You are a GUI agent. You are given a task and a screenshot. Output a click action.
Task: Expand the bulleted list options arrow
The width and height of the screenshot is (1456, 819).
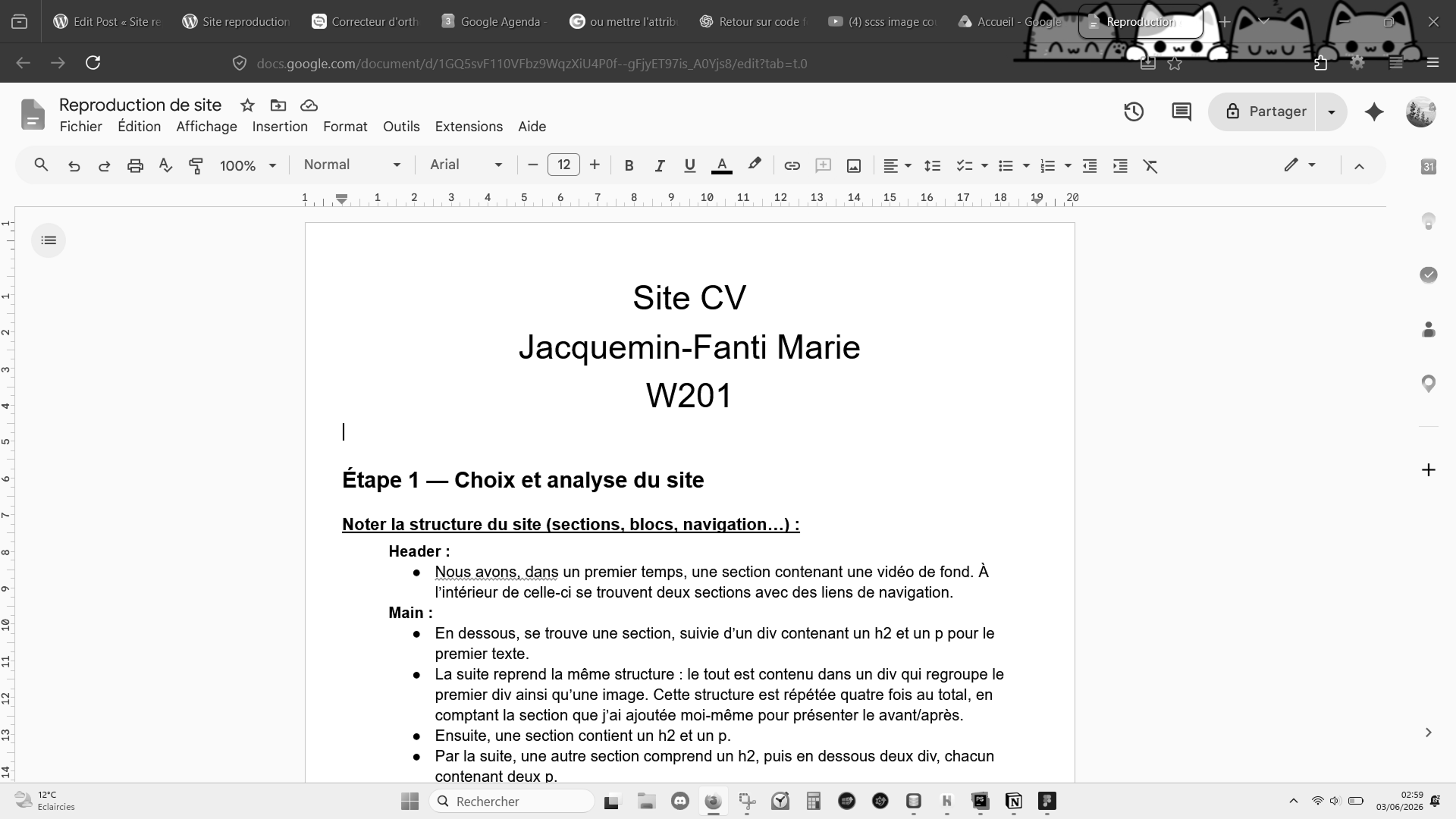tap(1026, 165)
